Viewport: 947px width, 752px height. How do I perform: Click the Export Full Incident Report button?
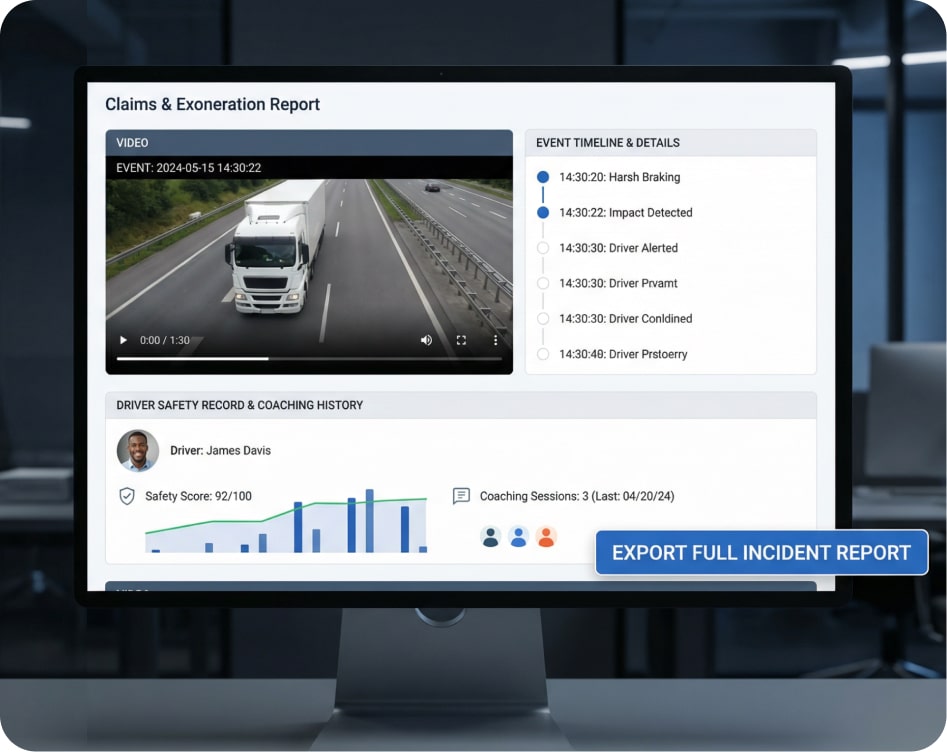point(761,553)
